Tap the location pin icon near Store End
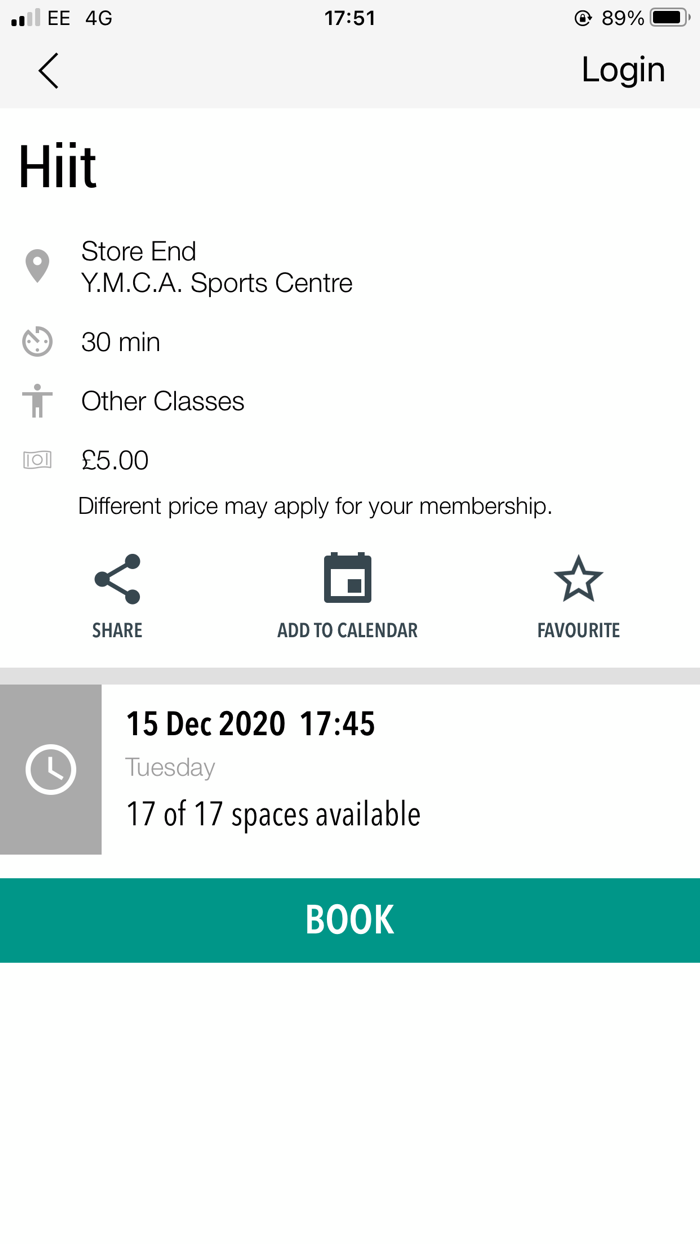This screenshot has width=700, height=1244. (37, 264)
